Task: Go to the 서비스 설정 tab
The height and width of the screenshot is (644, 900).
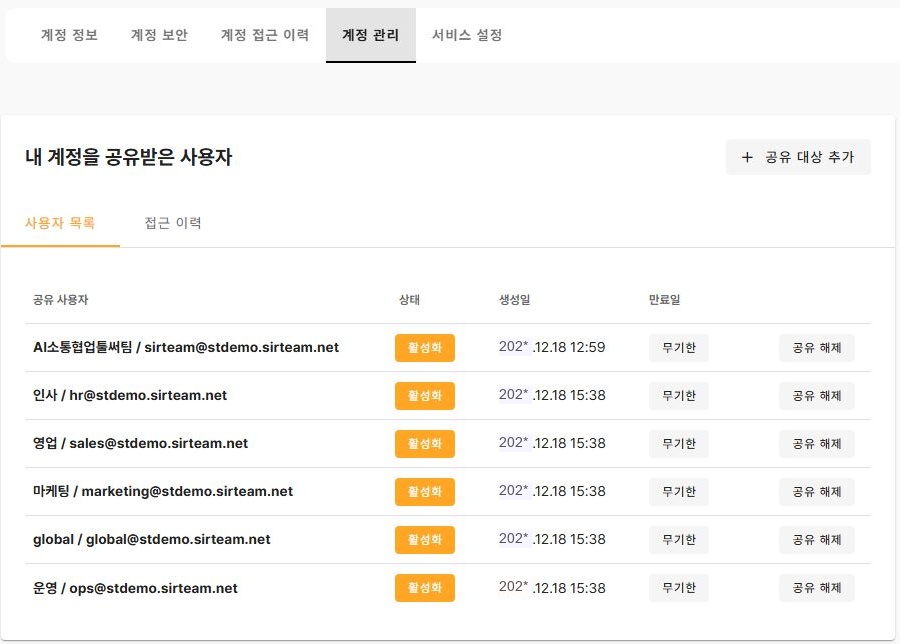Action: [467, 35]
